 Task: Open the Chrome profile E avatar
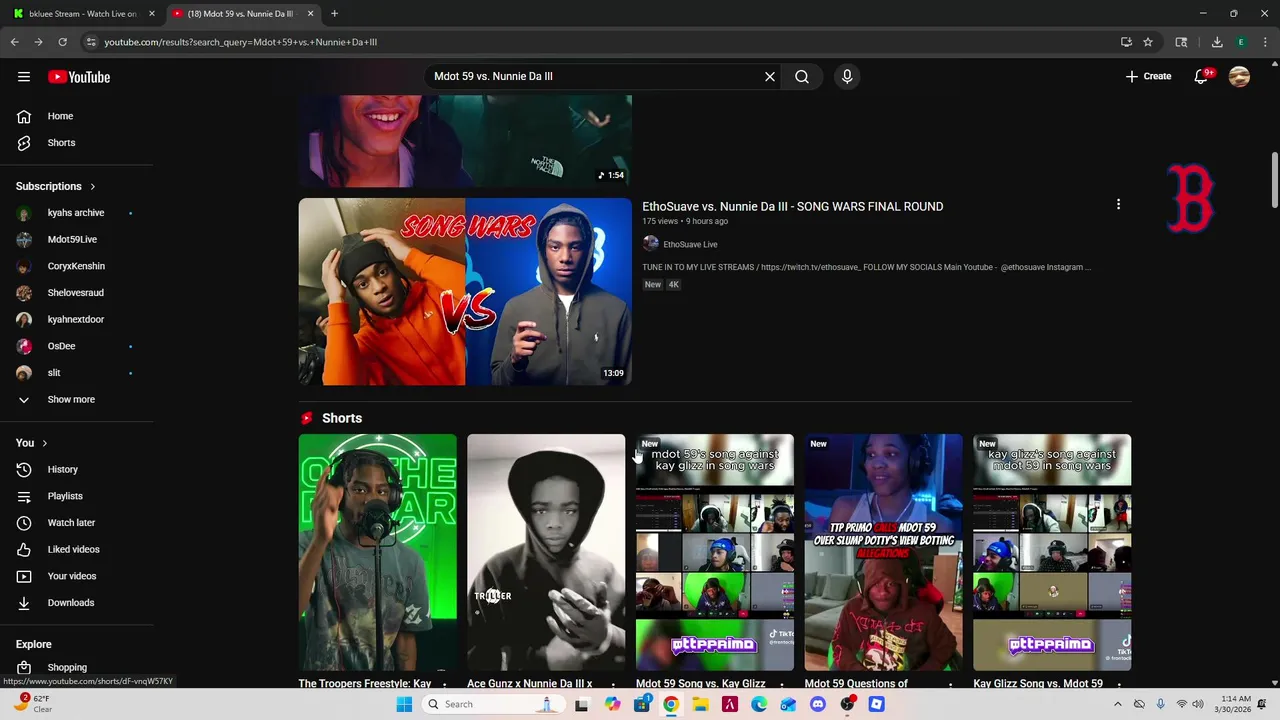(x=1241, y=42)
